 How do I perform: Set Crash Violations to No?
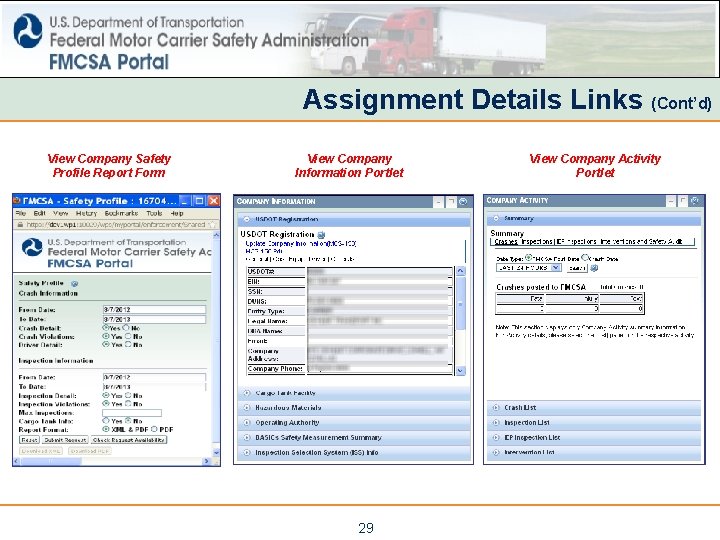point(128,337)
